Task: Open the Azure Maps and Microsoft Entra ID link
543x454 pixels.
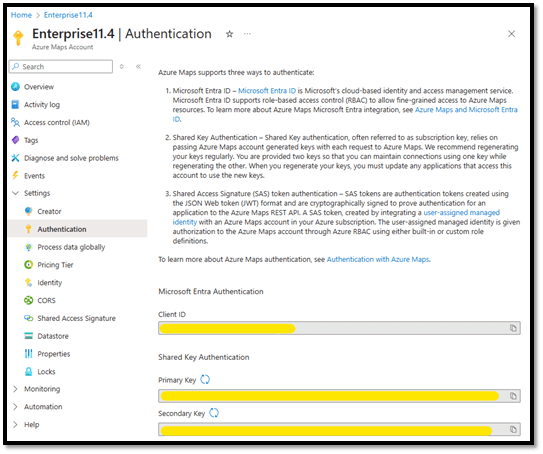Action: click(x=466, y=110)
